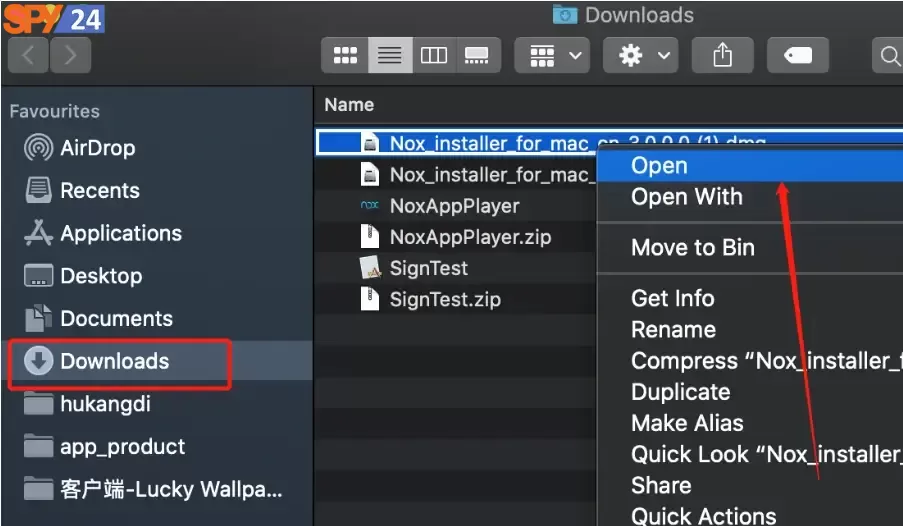The image size is (903, 526).
Task: Select Downloads in the sidebar
Action: coord(157,361)
